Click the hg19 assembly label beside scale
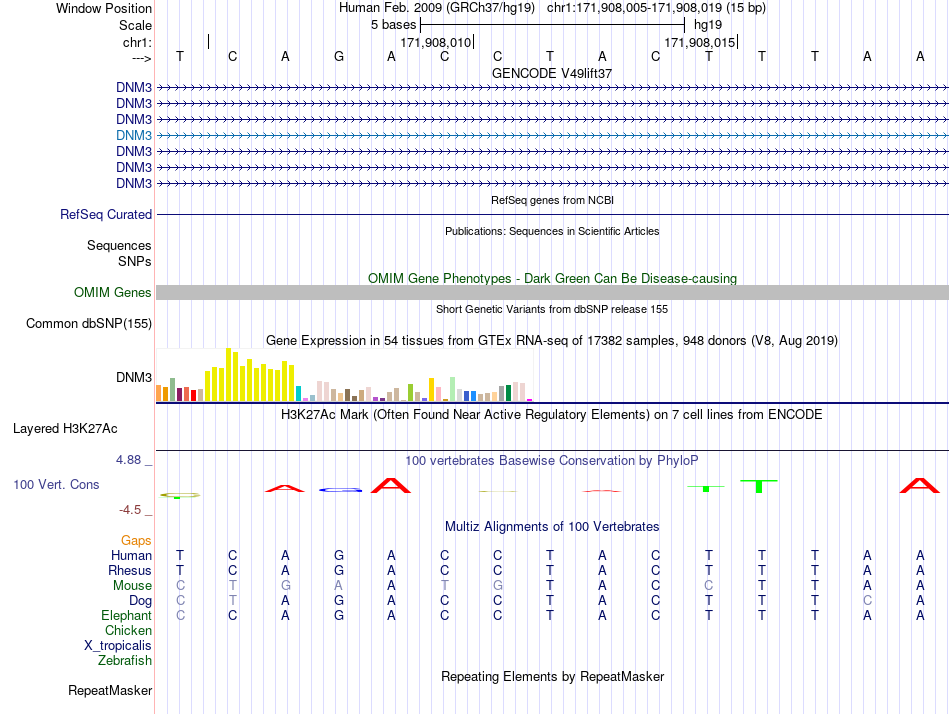The height and width of the screenshot is (714, 950). pyautogui.click(x=708, y=25)
